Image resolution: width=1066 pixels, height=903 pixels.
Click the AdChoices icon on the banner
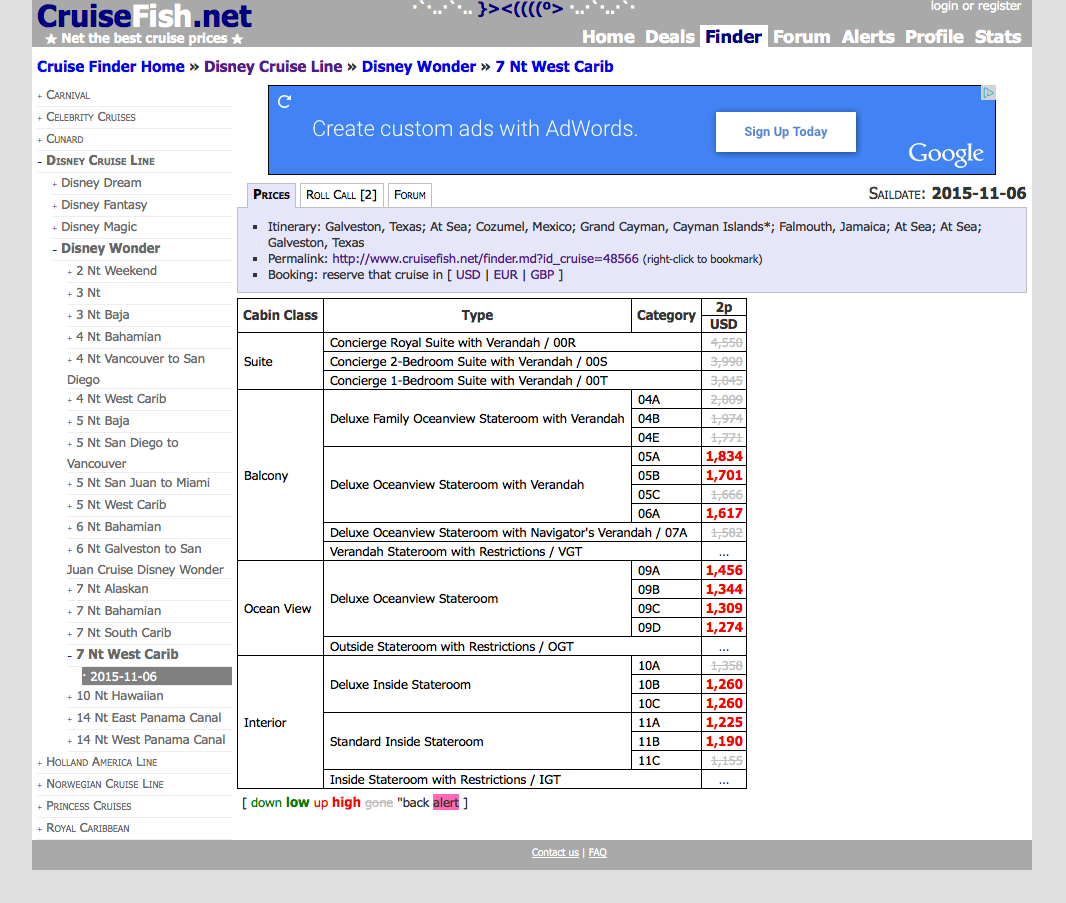pos(988,92)
